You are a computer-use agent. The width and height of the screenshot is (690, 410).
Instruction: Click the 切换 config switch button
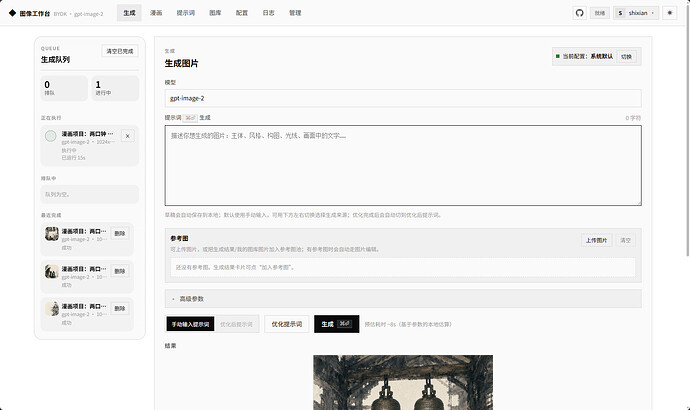coord(626,56)
